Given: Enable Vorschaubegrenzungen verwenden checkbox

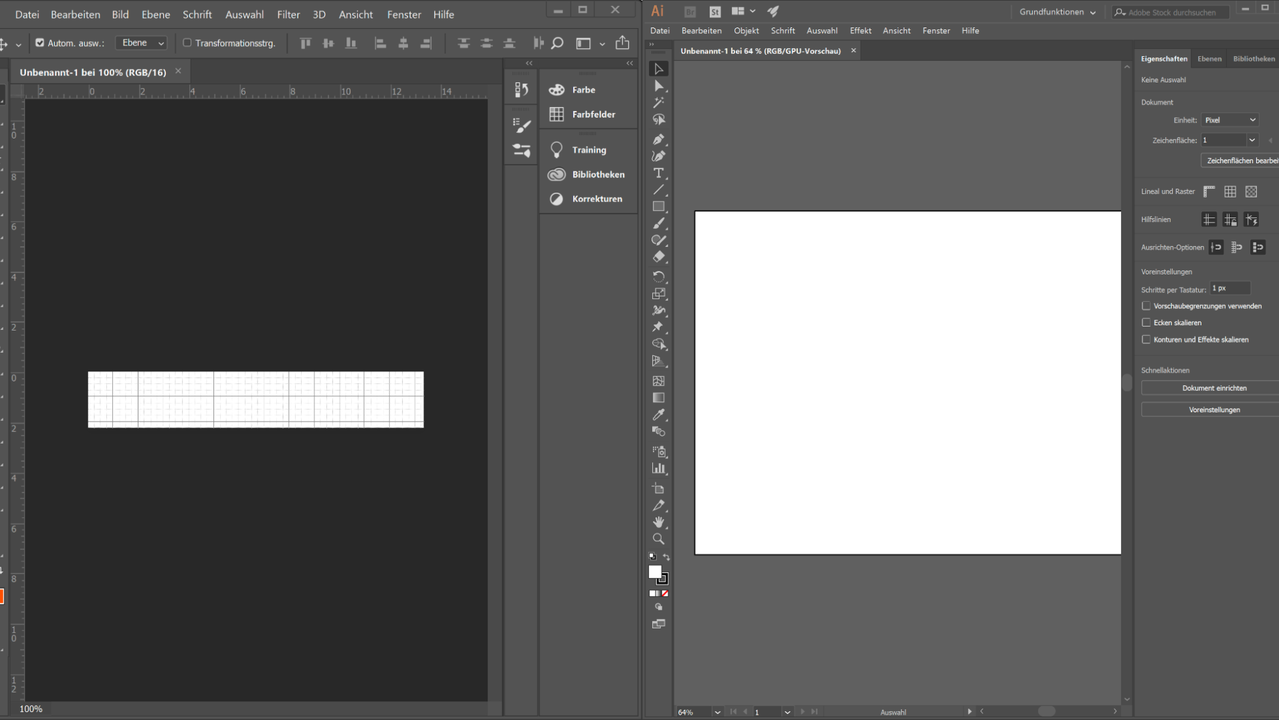Looking at the screenshot, I should pyautogui.click(x=1146, y=306).
